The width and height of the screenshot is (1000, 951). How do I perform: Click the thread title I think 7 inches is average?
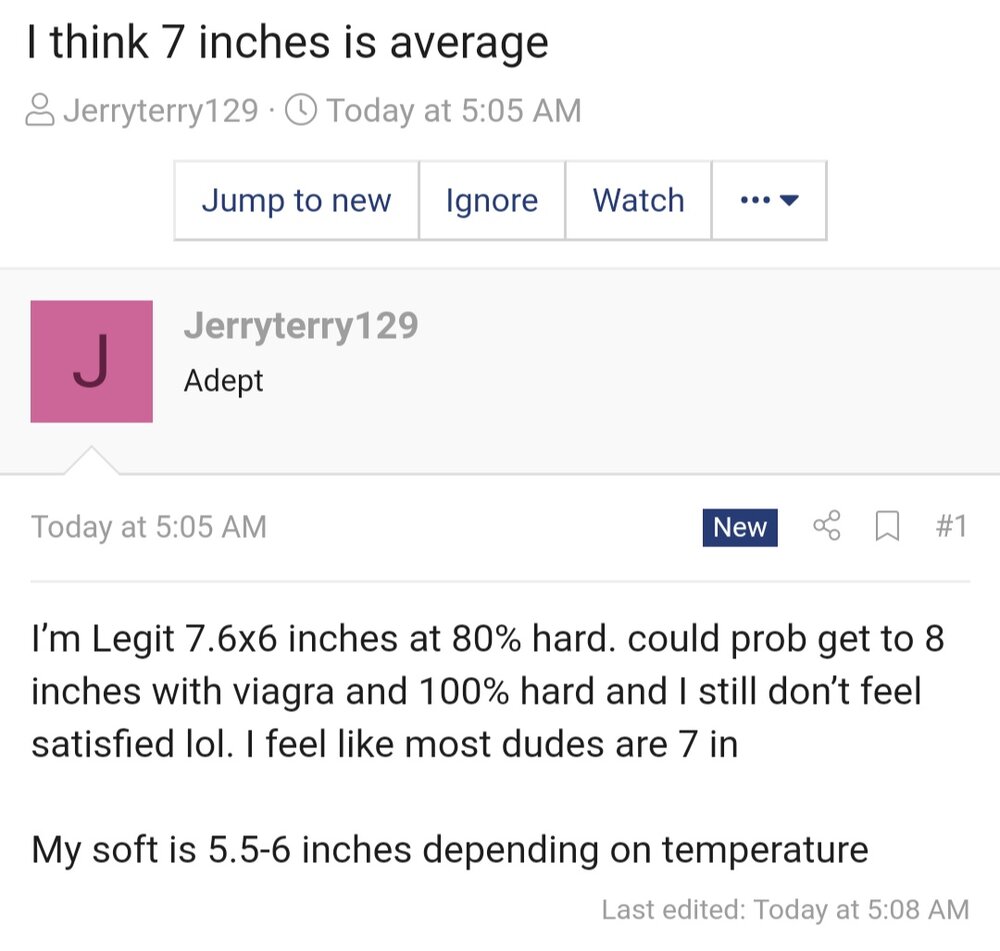(288, 43)
